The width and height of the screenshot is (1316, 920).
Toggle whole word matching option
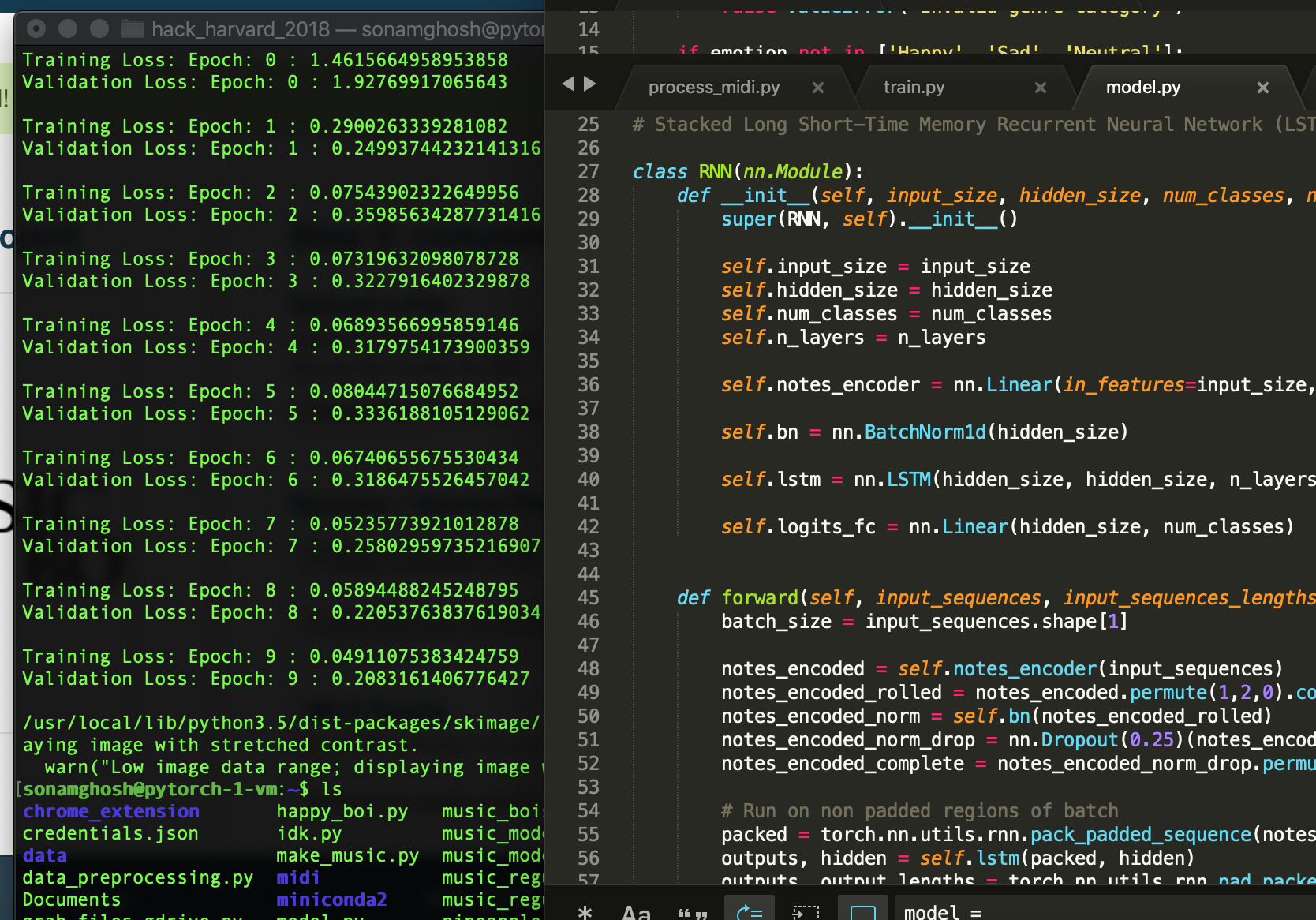pyautogui.click(x=692, y=912)
